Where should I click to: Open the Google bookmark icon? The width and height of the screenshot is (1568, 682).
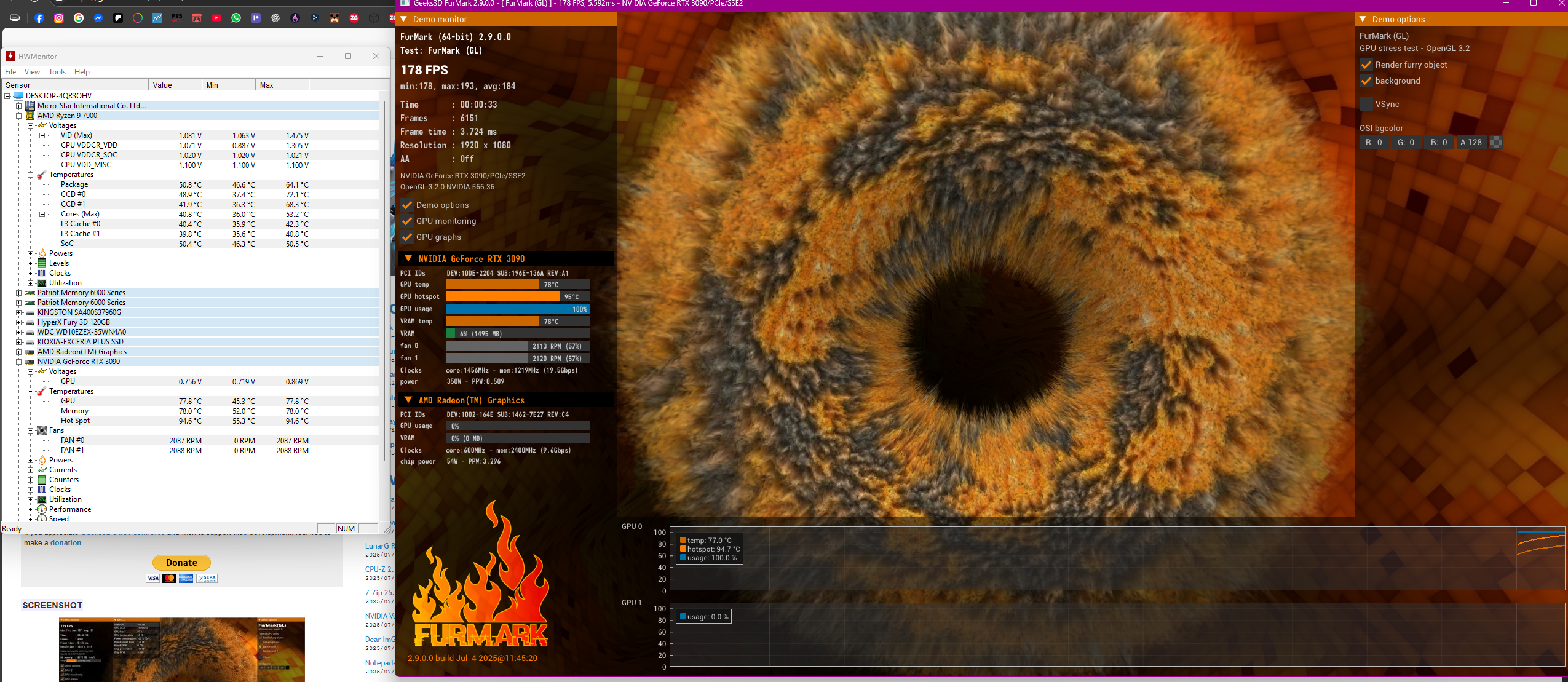79,18
